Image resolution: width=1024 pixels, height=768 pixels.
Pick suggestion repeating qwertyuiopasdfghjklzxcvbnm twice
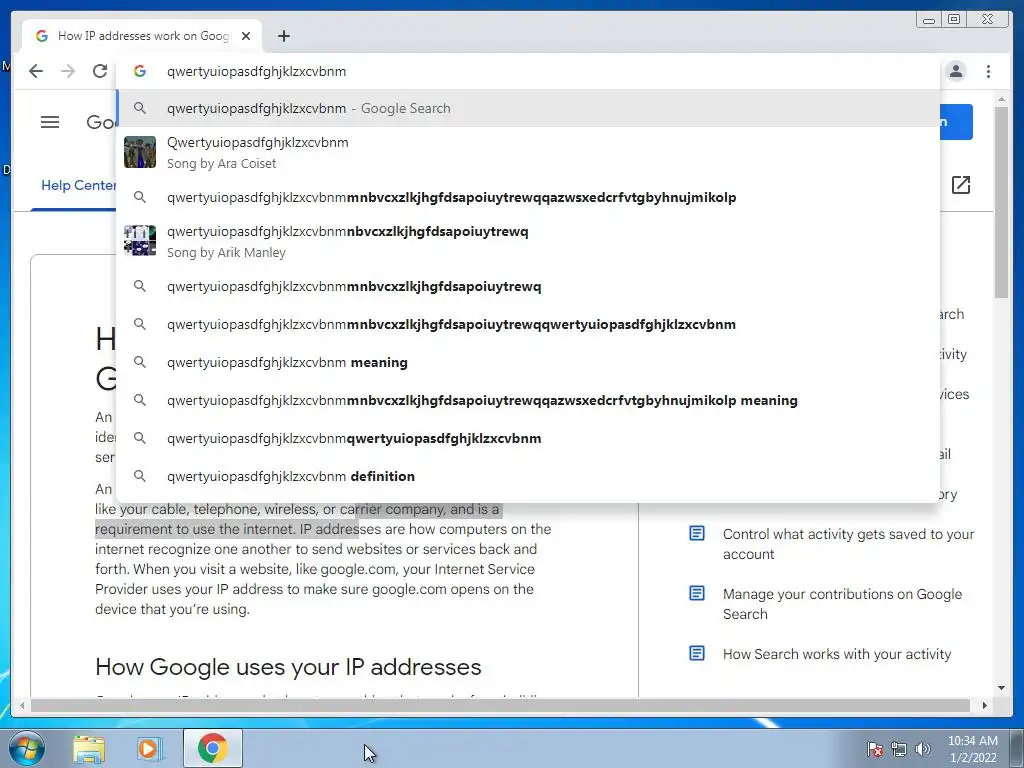(x=528, y=438)
